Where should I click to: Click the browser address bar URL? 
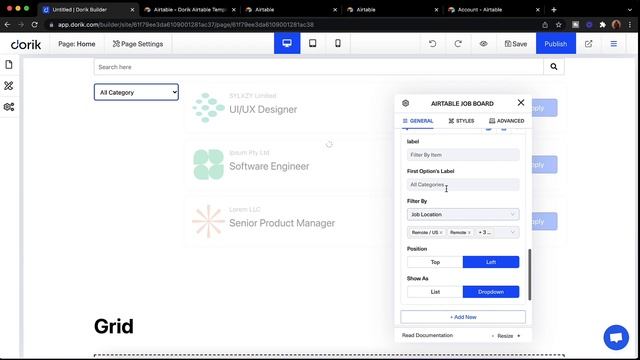click(x=186, y=24)
